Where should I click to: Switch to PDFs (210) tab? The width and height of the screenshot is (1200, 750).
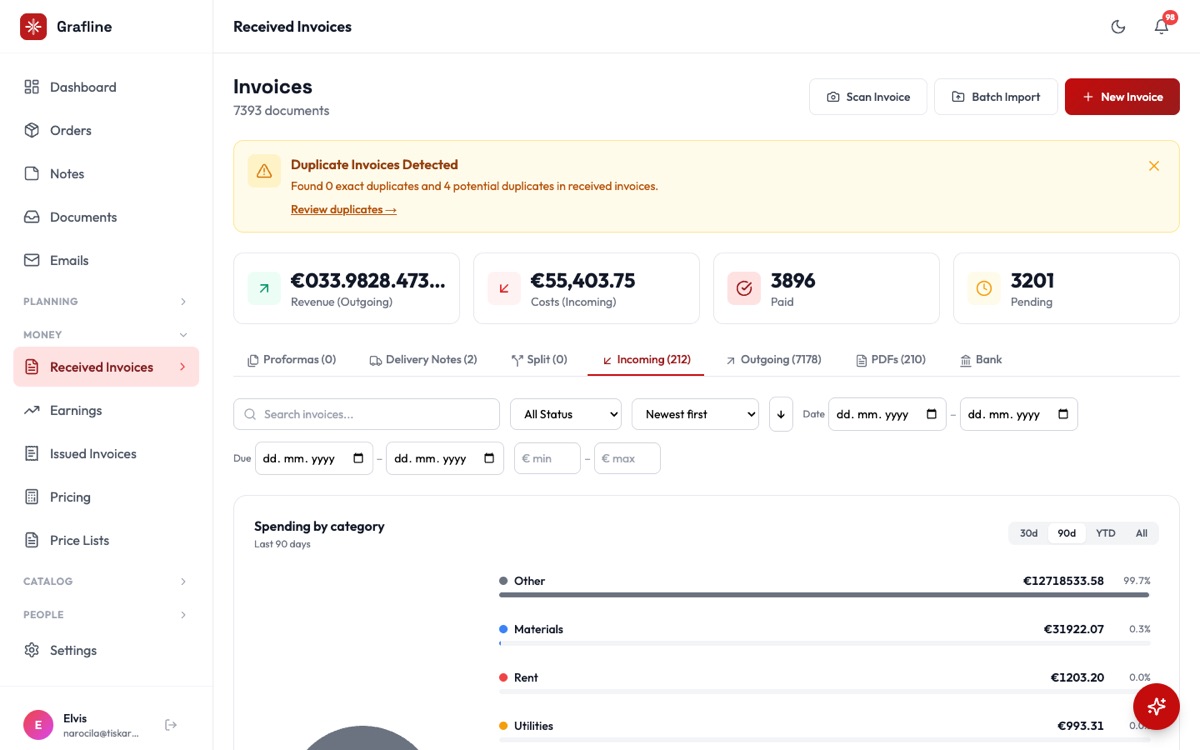891,360
